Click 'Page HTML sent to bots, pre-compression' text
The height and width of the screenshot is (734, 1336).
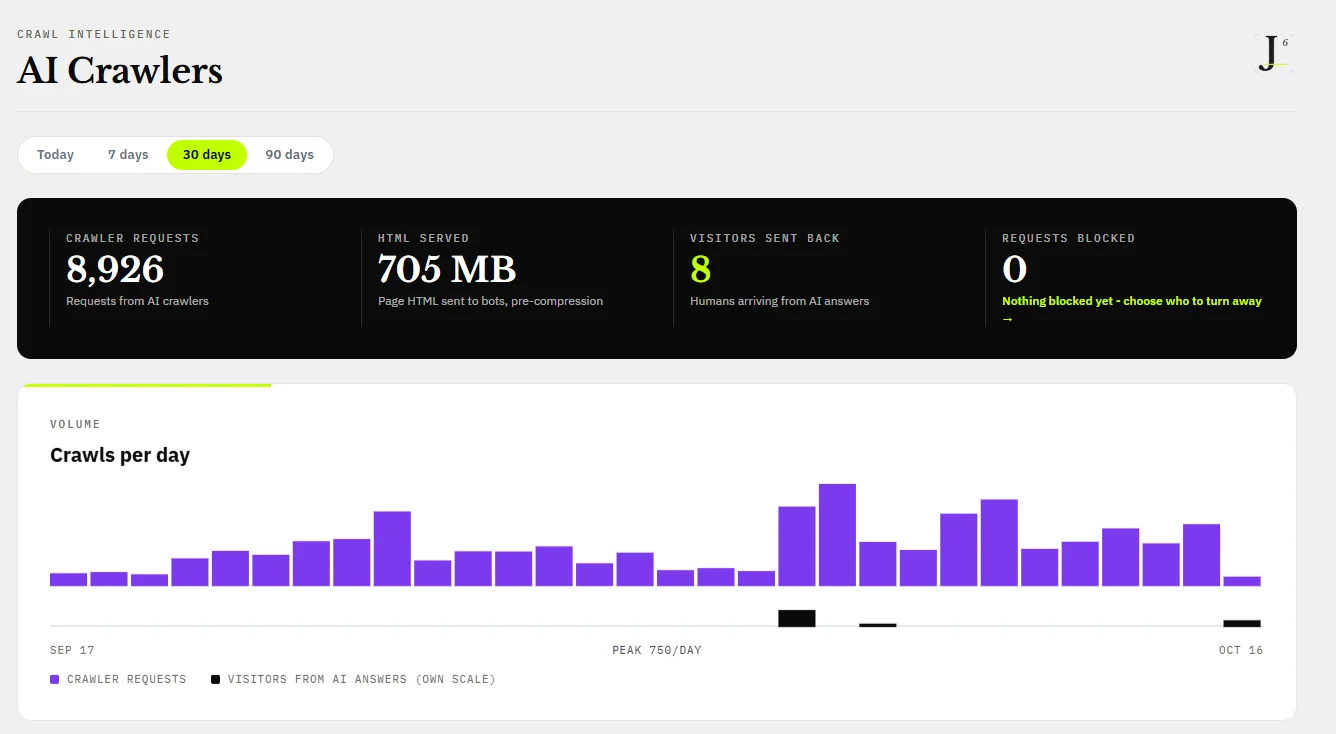coord(490,301)
